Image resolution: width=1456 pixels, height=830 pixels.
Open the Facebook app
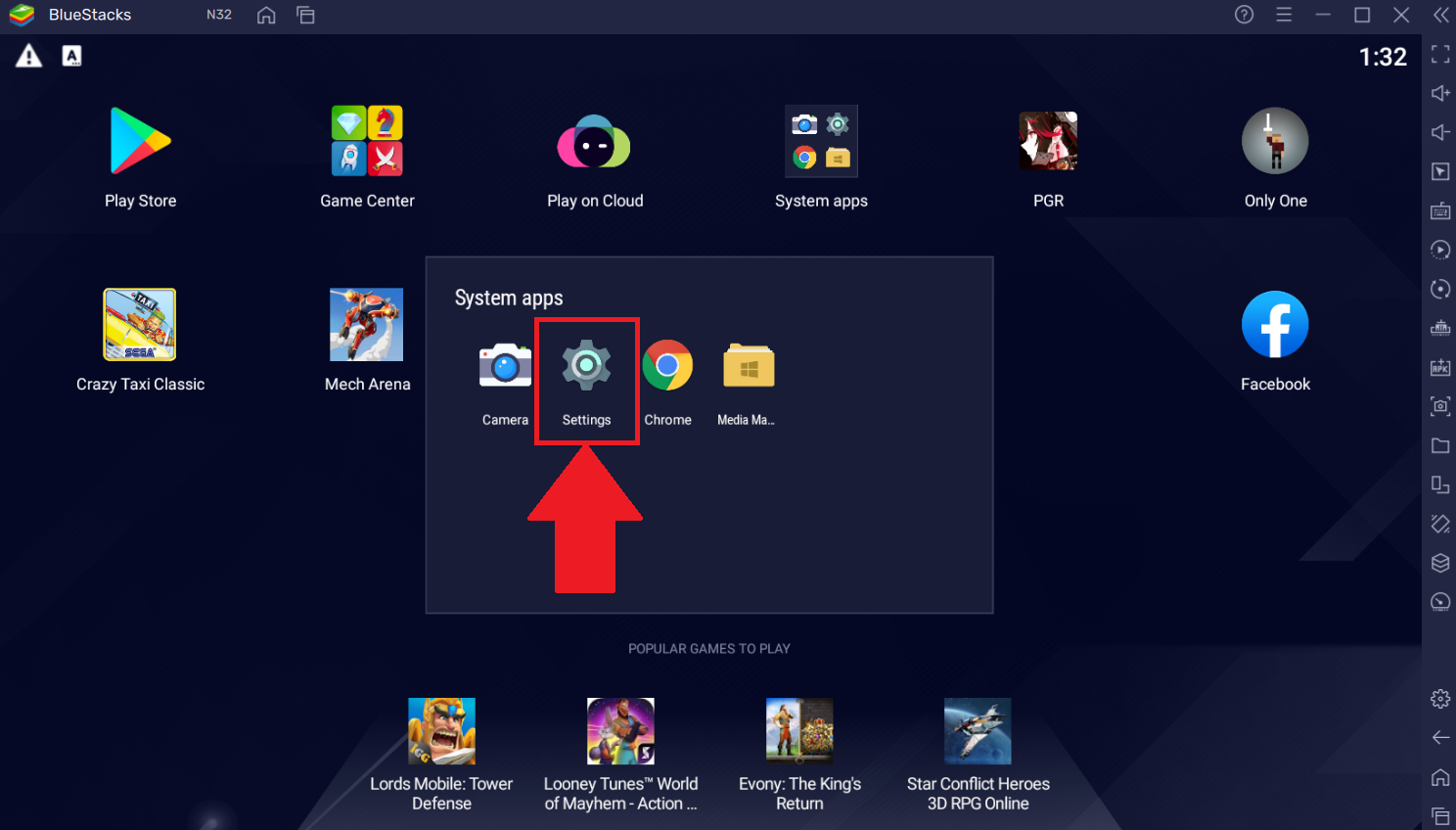[1275, 324]
